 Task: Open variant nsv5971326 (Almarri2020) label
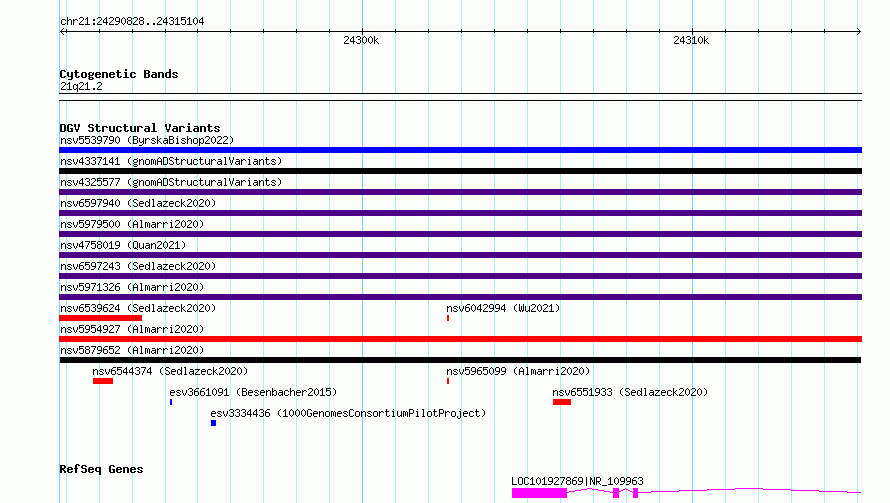point(132,287)
